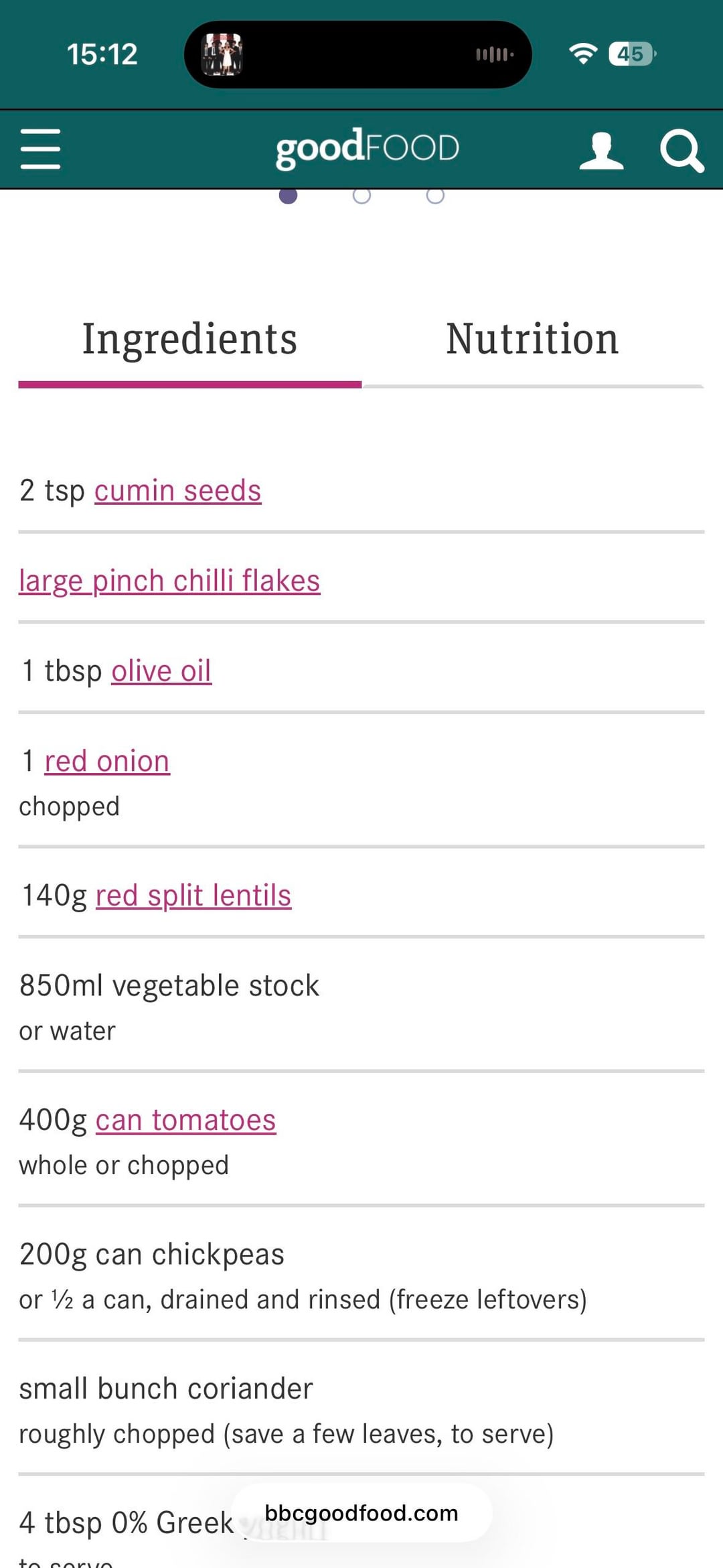
Task: Switch to the Nutrition tab
Action: point(532,340)
